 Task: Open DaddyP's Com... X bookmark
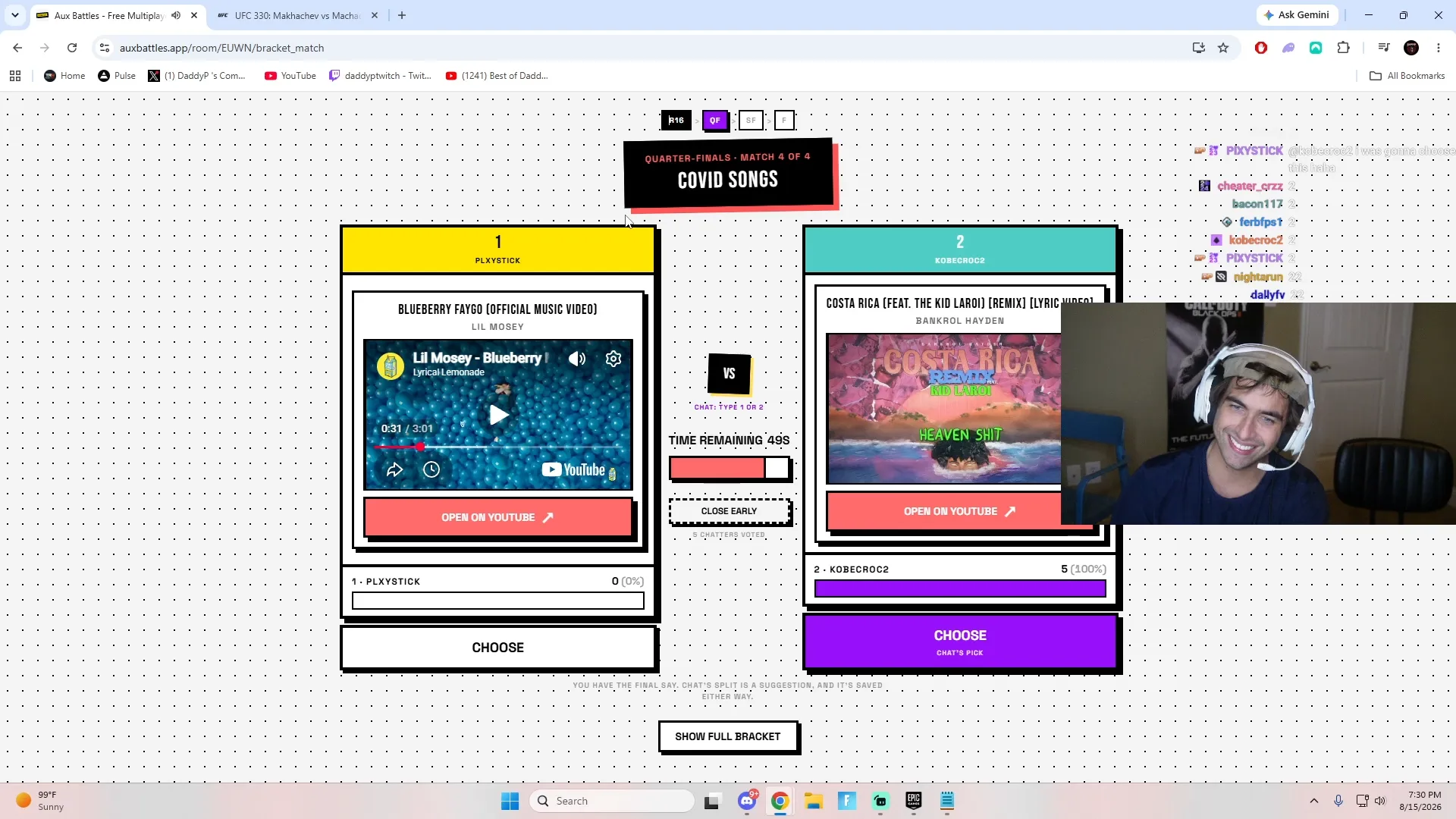(197, 76)
